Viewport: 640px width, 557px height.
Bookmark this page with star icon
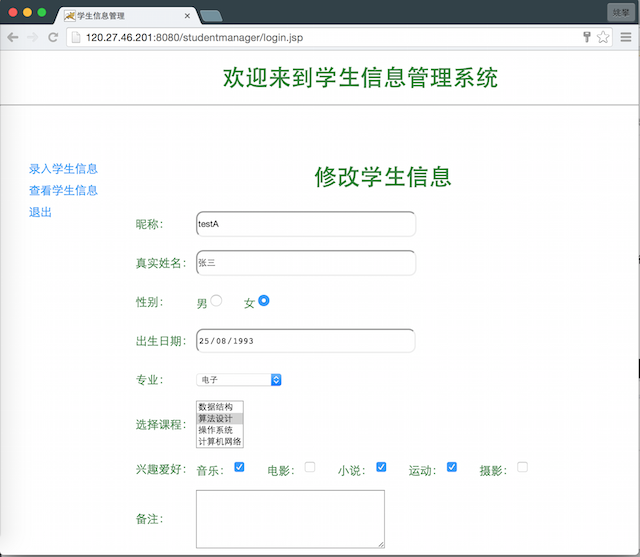click(x=603, y=37)
